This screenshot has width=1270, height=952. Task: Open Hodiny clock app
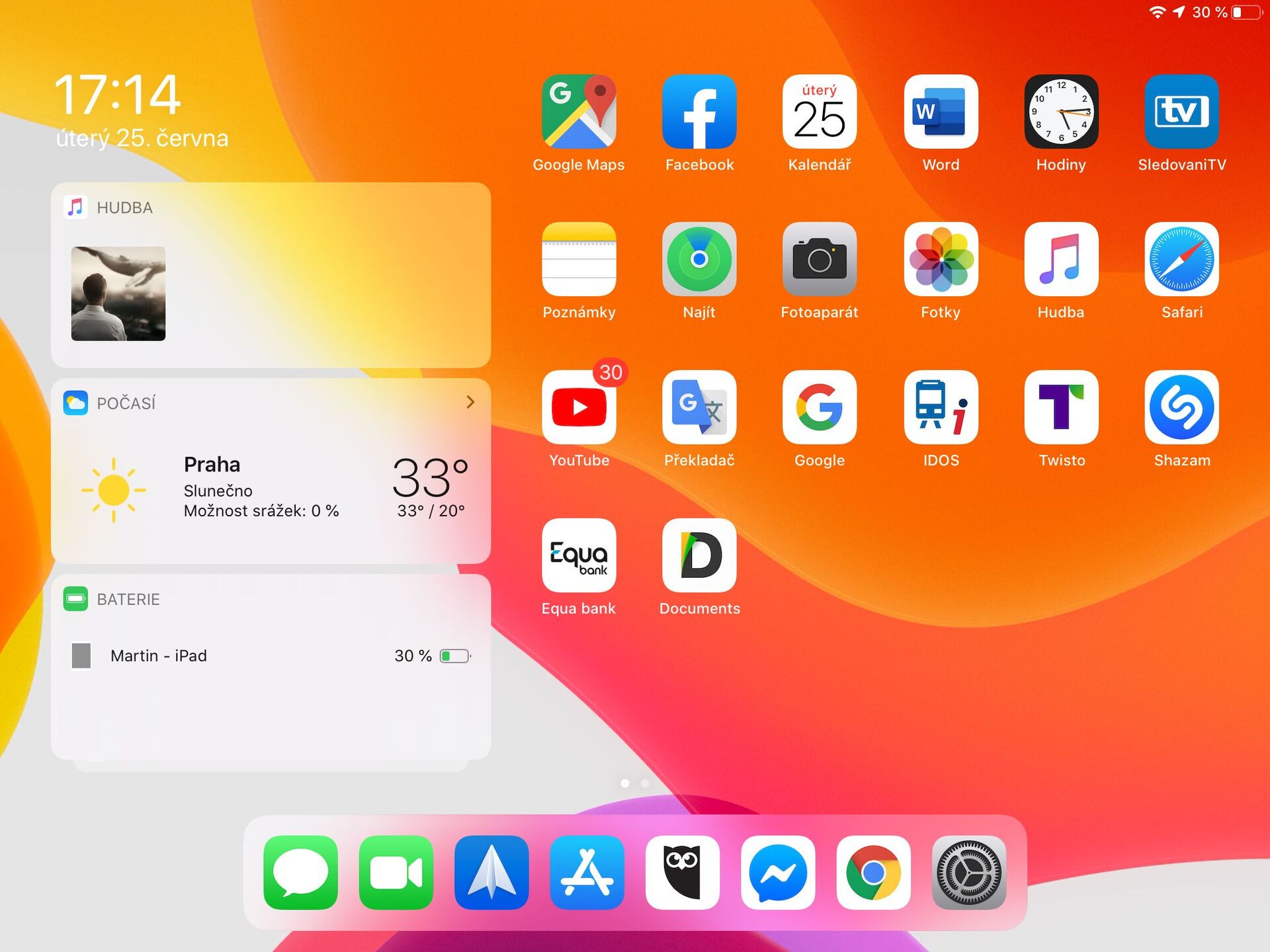(1061, 112)
